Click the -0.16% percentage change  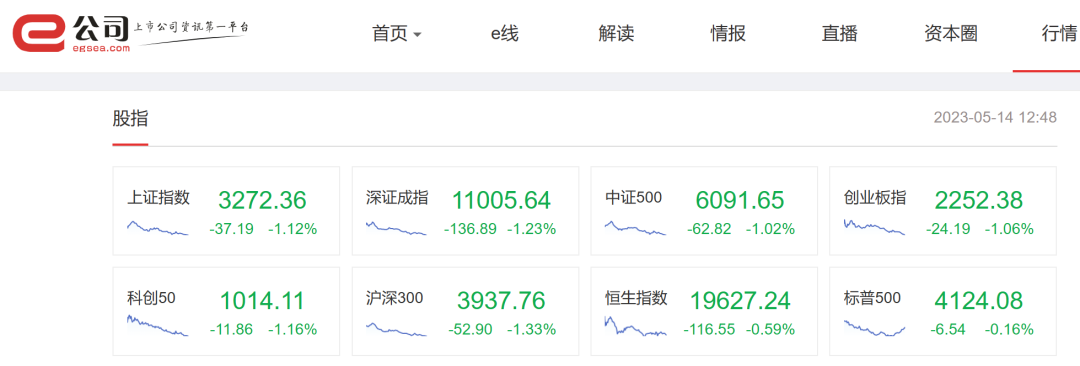point(1009,329)
